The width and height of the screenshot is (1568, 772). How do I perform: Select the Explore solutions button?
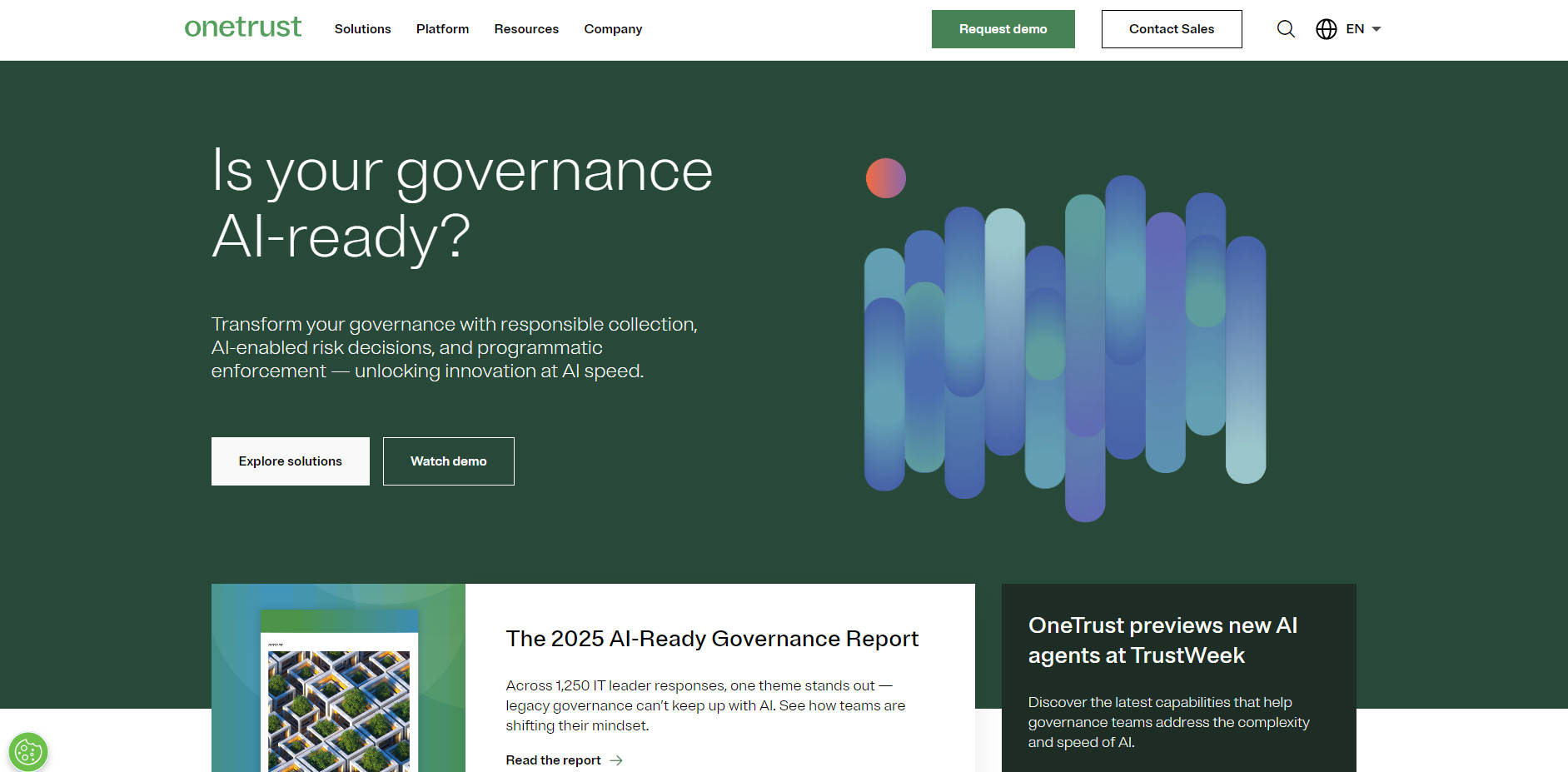(290, 461)
